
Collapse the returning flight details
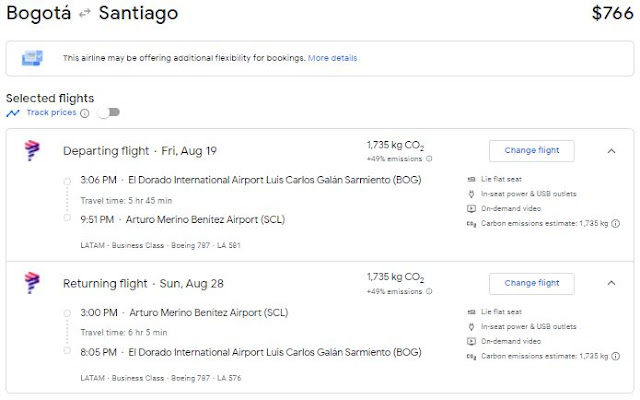(x=611, y=283)
